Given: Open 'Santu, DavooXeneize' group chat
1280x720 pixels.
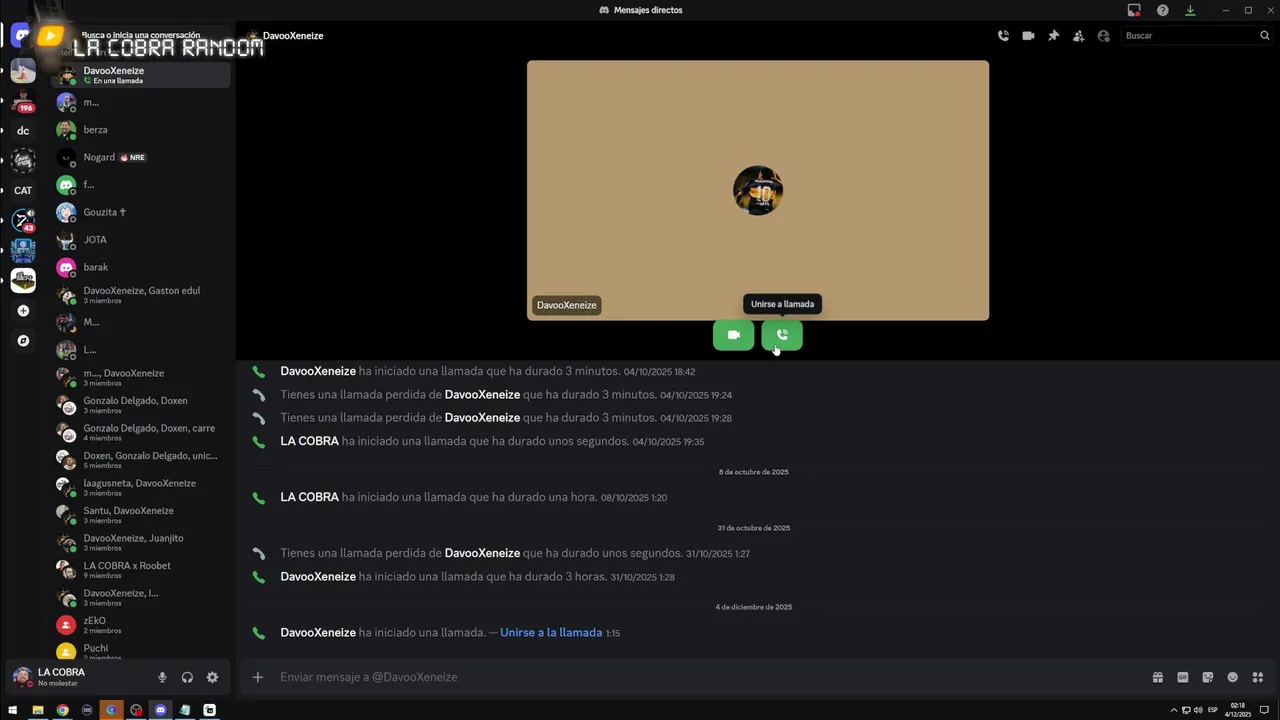Looking at the screenshot, I should 141,515.
